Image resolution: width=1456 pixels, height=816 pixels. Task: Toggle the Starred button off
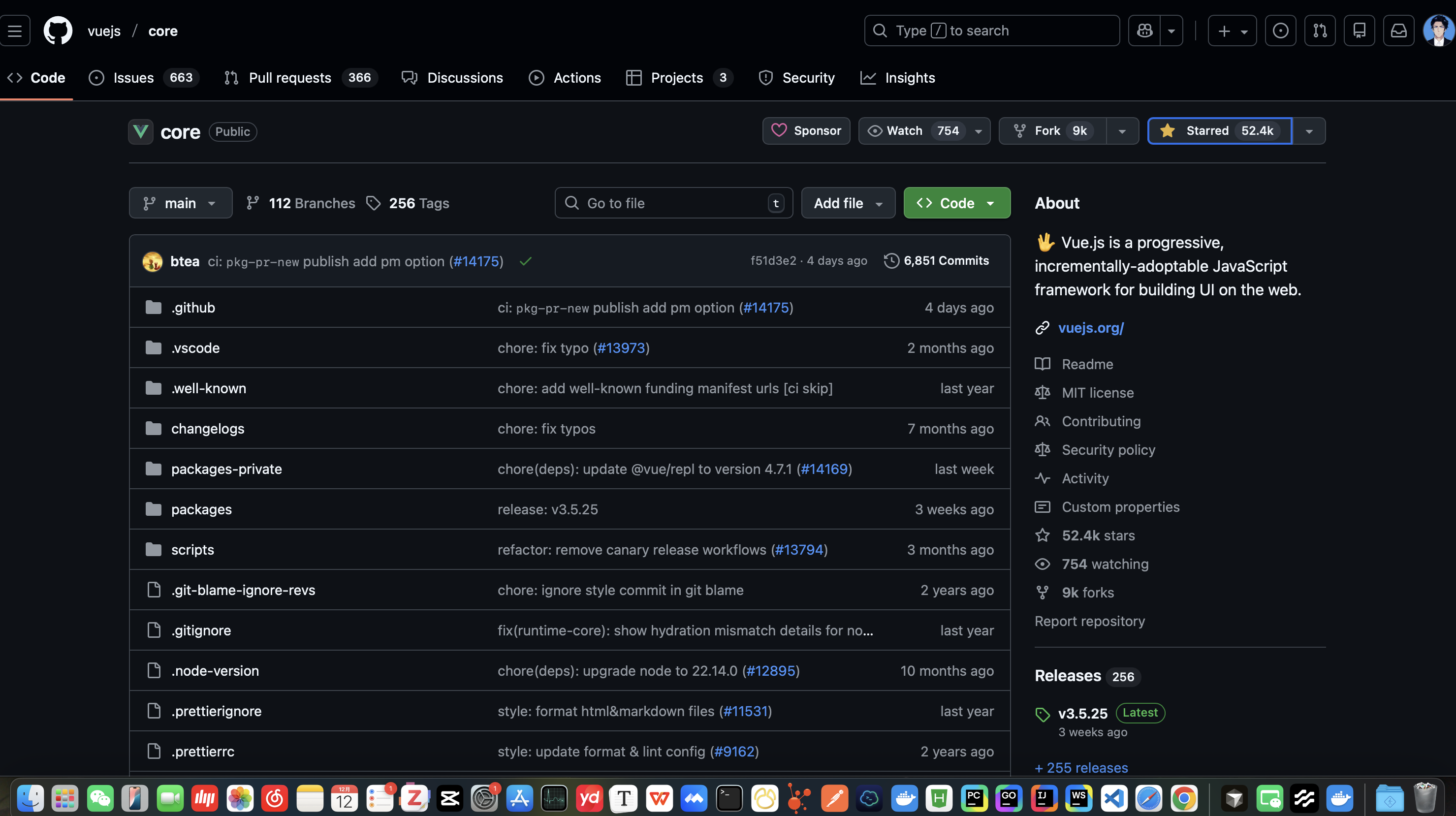click(x=1219, y=130)
